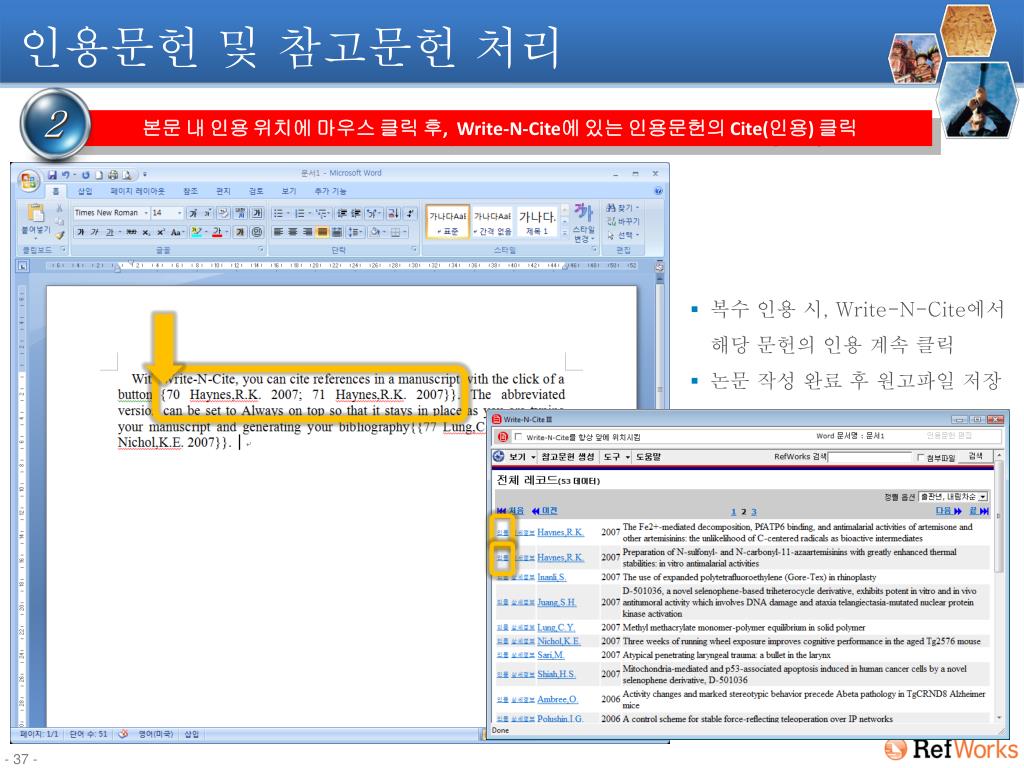Click author link Inanli,S.
This screenshot has height=768, width=1024.
(x=551, y=577)
